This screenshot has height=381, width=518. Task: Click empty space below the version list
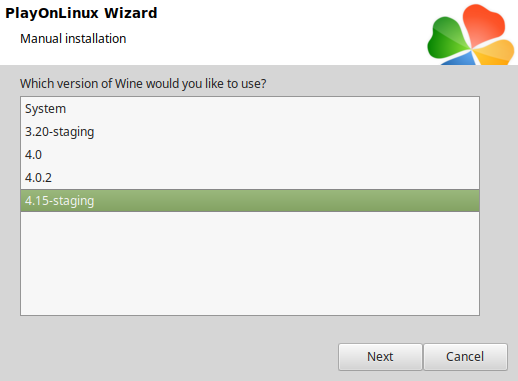[x=250, y=263]
